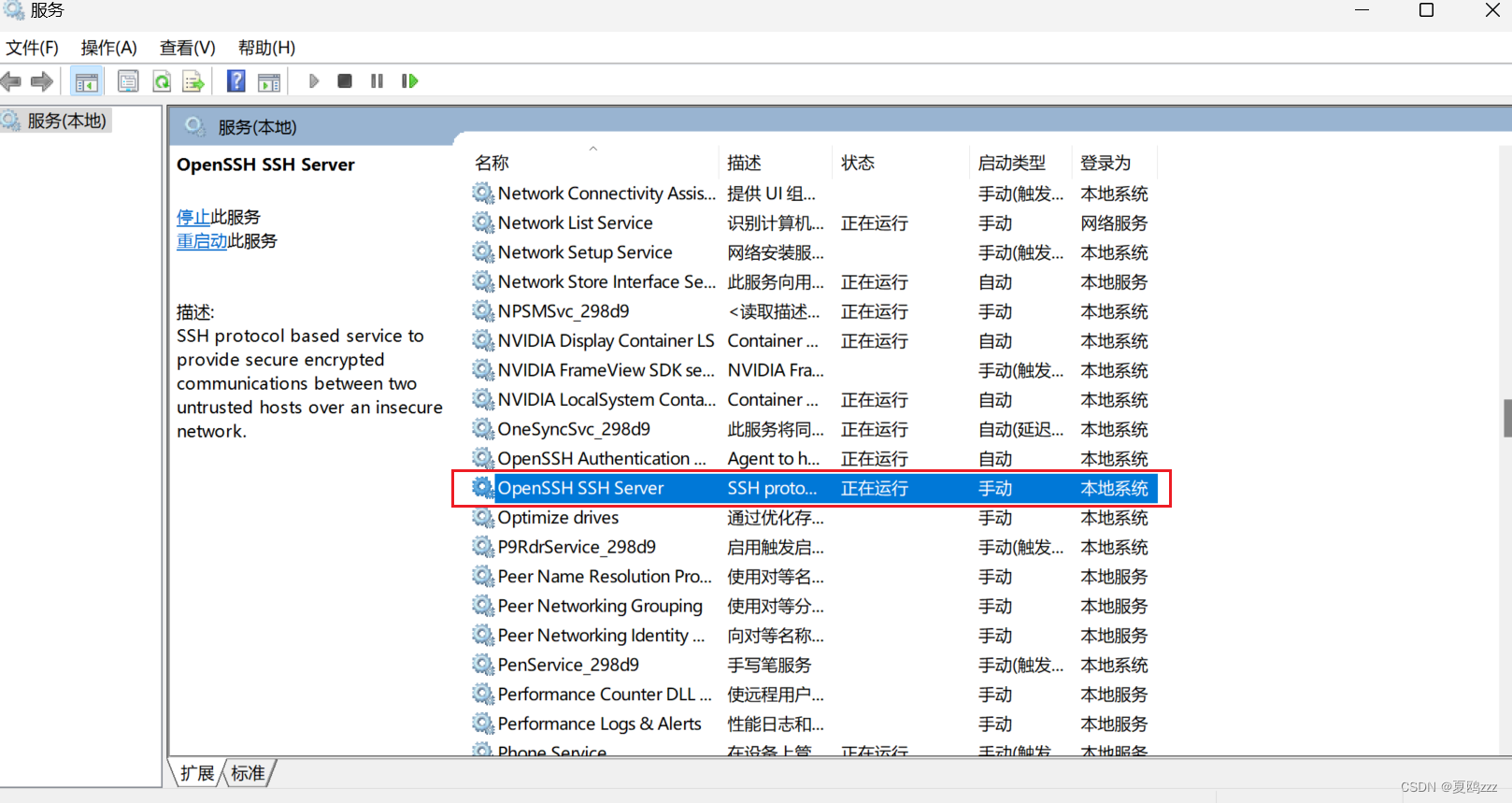Viewport: 1512px width, 803px height.
Task: Click SSH proto... description cell
Action: pyautogui.click(x=773, y=488)
